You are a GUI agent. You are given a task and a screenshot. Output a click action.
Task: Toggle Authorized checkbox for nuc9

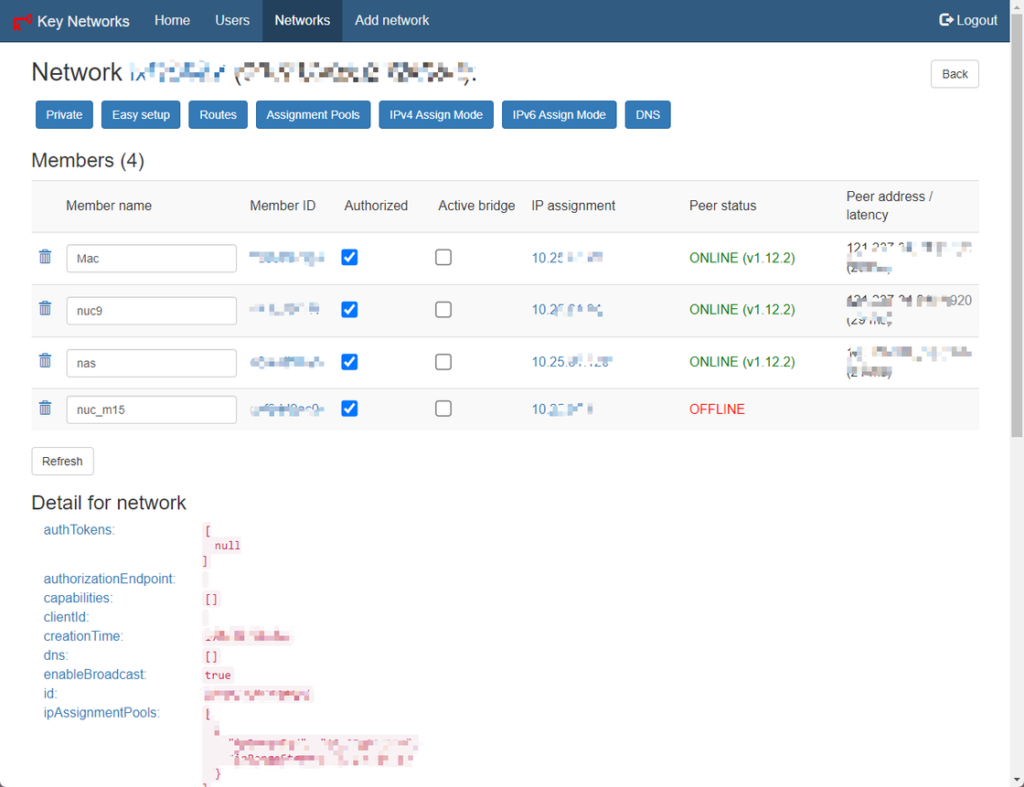pyautogui.click(x=349, y=310)
